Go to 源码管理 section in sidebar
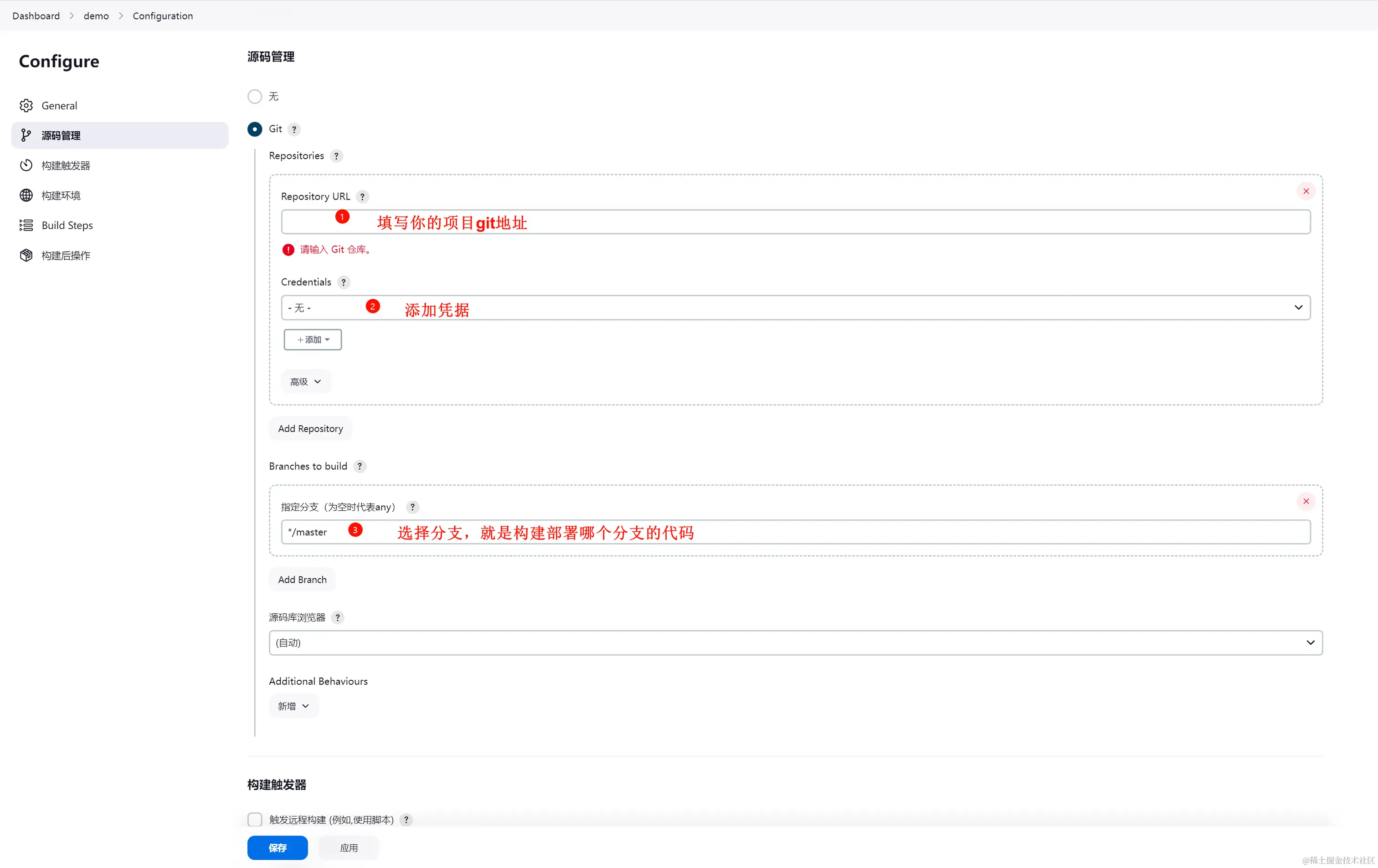The width and height of the screenshot is (1378, 868). point(61,136)
